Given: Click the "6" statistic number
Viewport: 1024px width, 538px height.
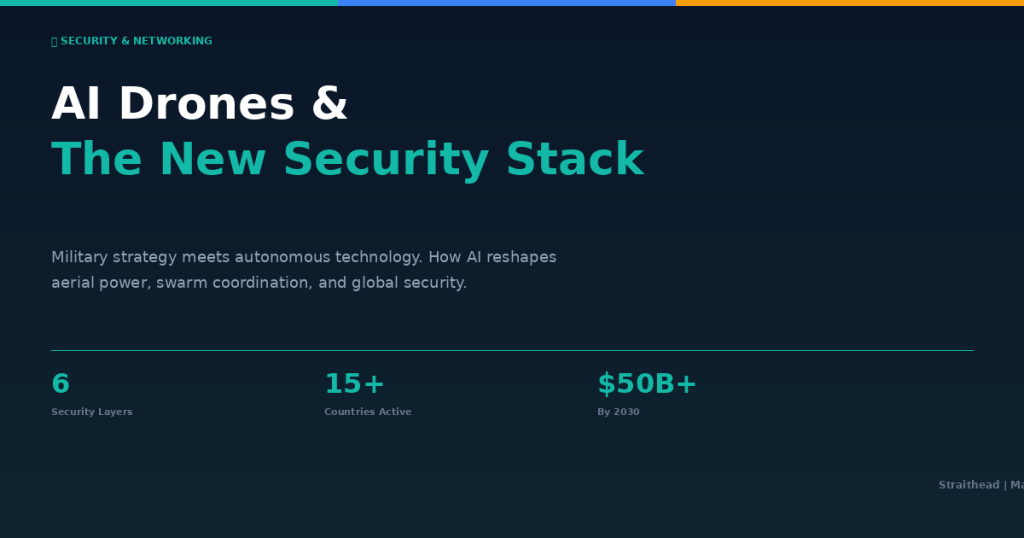Looking at the screenshot, I should pos(60,384).
